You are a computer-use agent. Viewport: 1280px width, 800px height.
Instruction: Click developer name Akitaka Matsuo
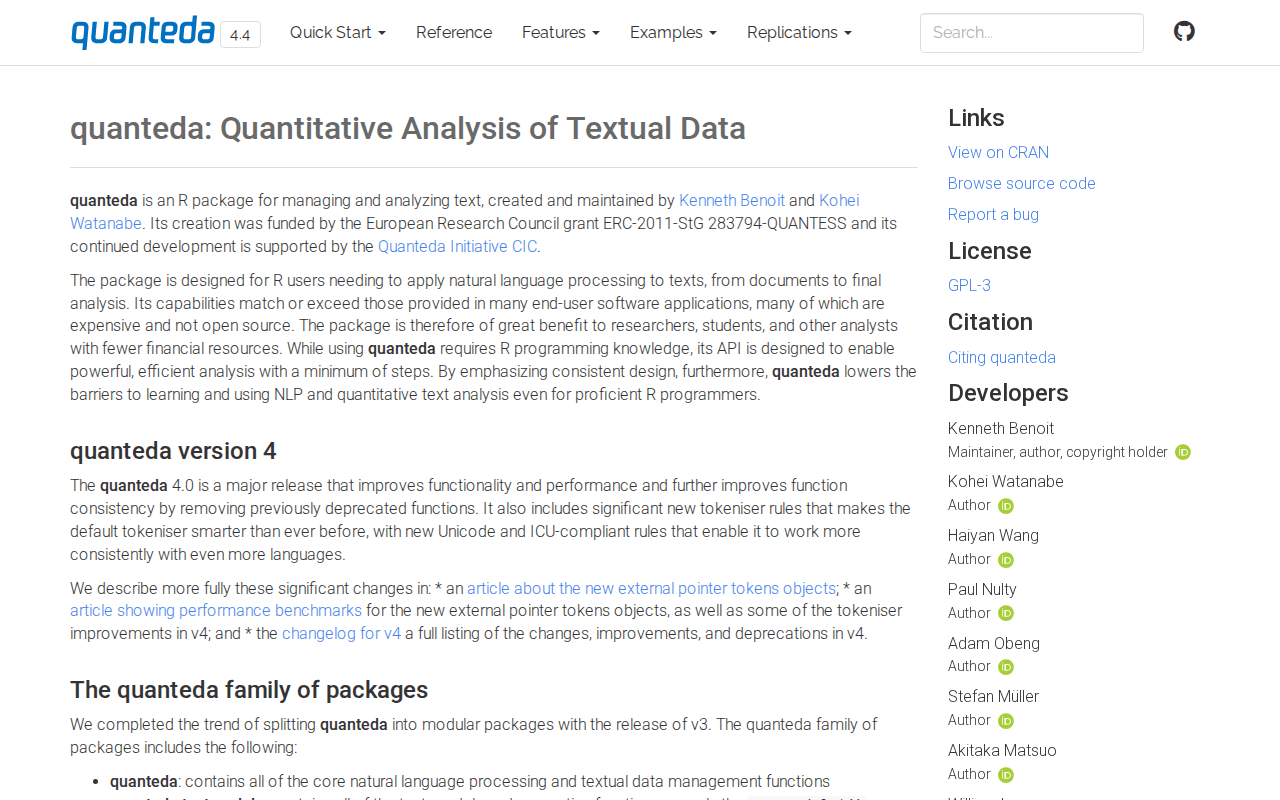click(1002, 750)
